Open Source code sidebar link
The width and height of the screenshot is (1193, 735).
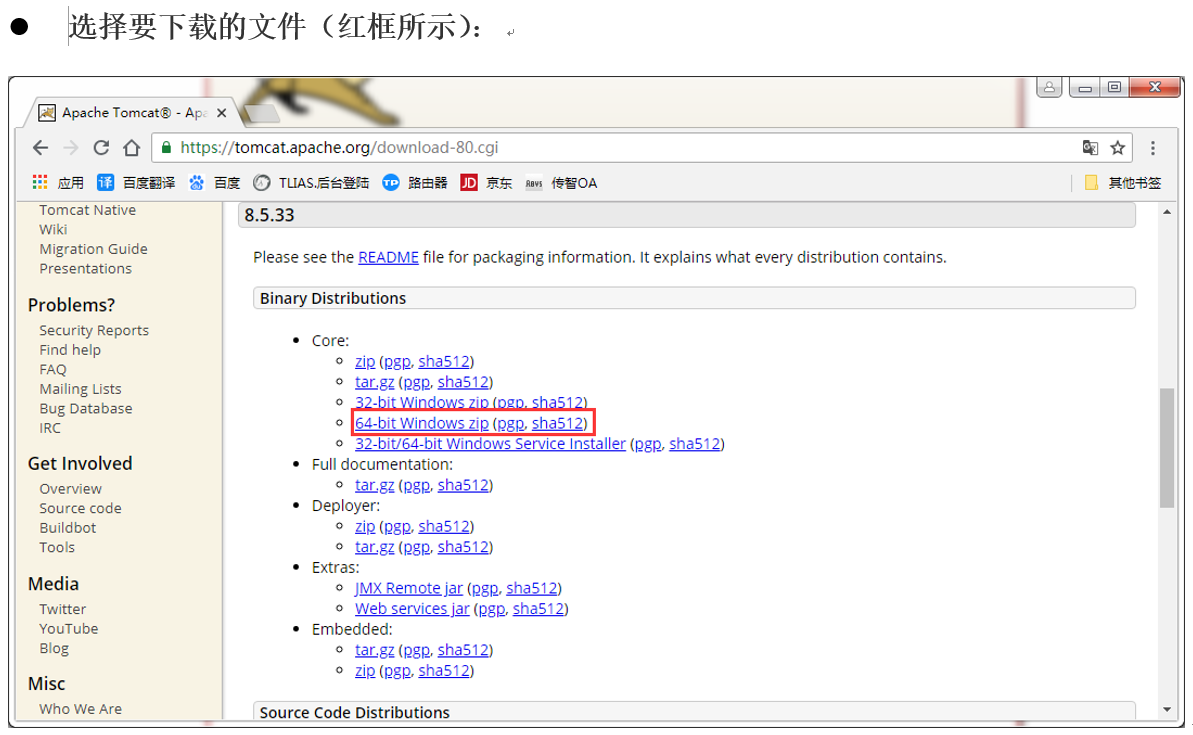[81, 508]
